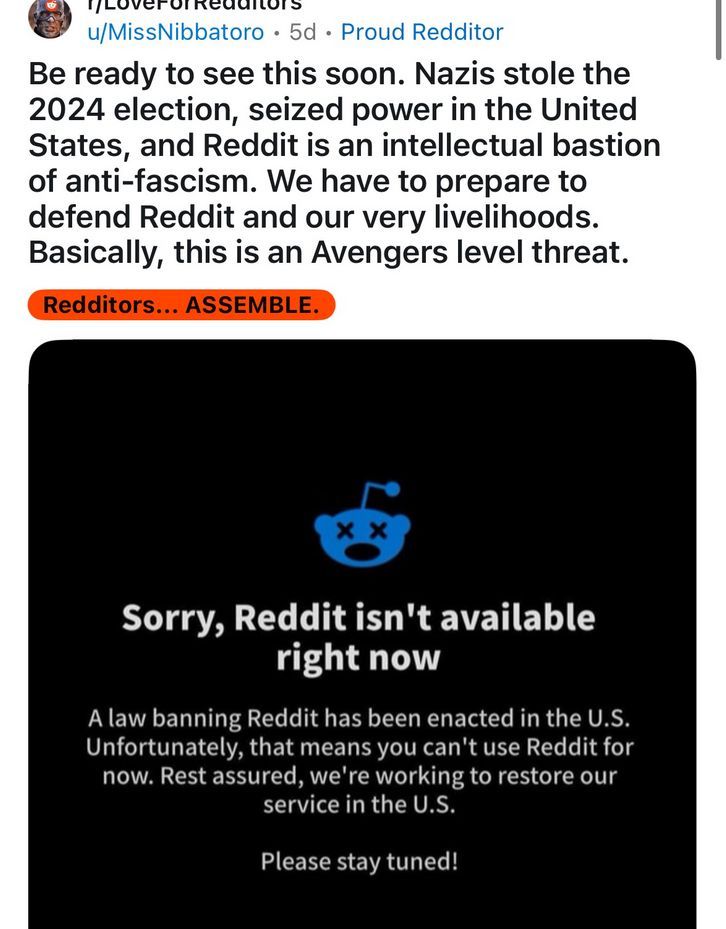This screenshot has height=929, width=726.
Task: Click the Proud Redditor user flair
Action: pos(422,32)
